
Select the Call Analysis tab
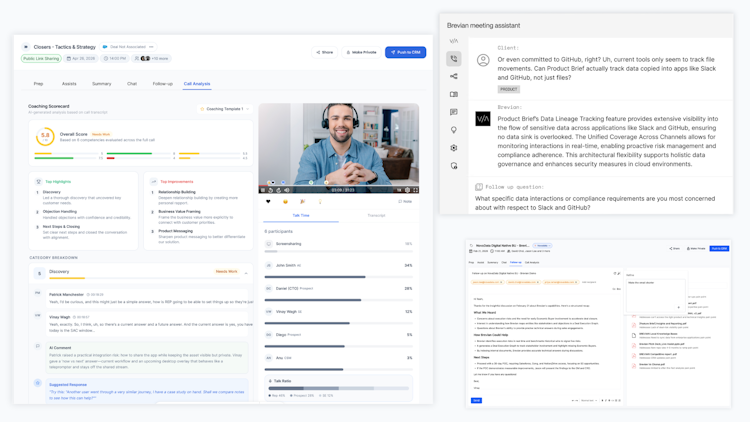[x=197, y=84]
